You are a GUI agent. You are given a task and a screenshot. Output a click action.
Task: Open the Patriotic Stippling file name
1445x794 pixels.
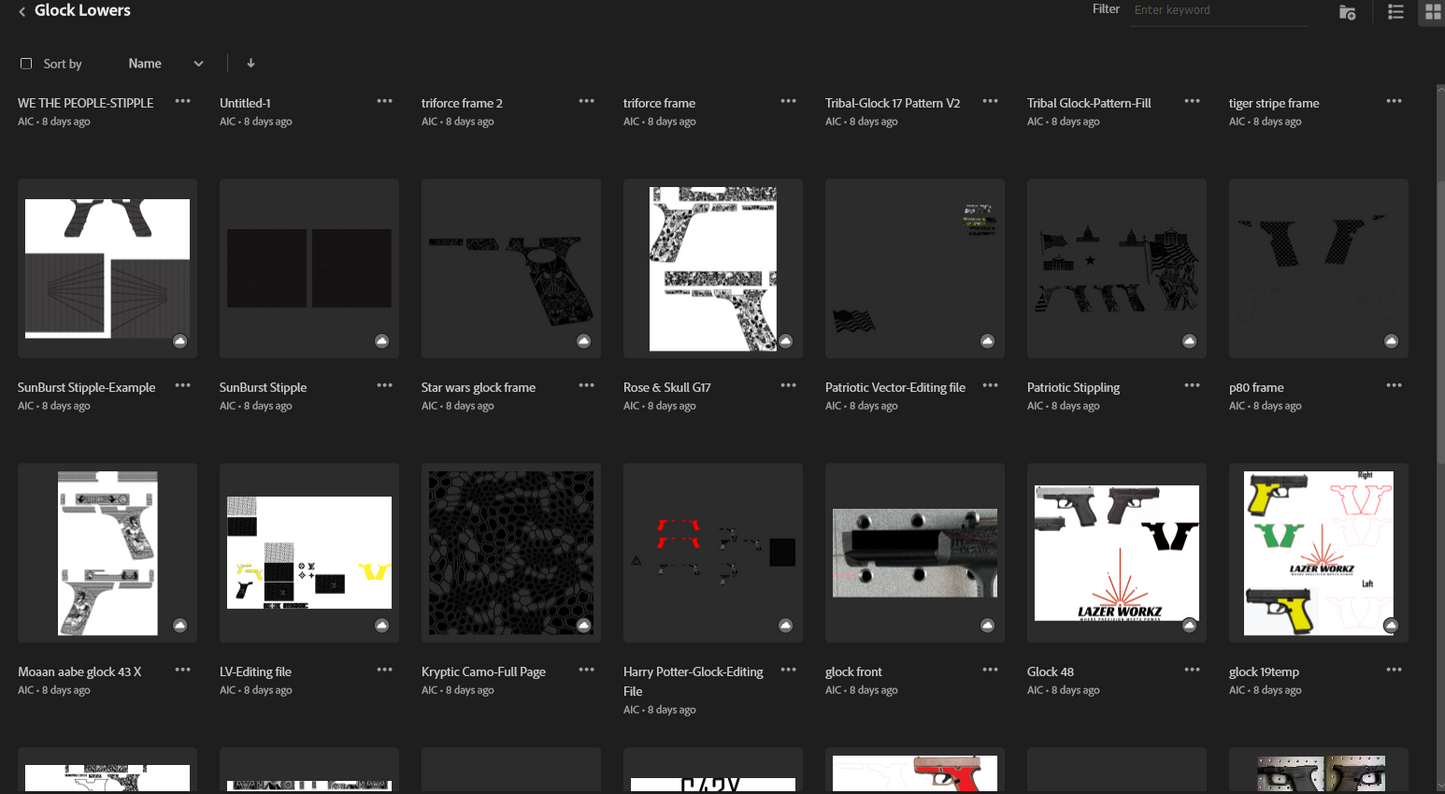pos(1073,387)
